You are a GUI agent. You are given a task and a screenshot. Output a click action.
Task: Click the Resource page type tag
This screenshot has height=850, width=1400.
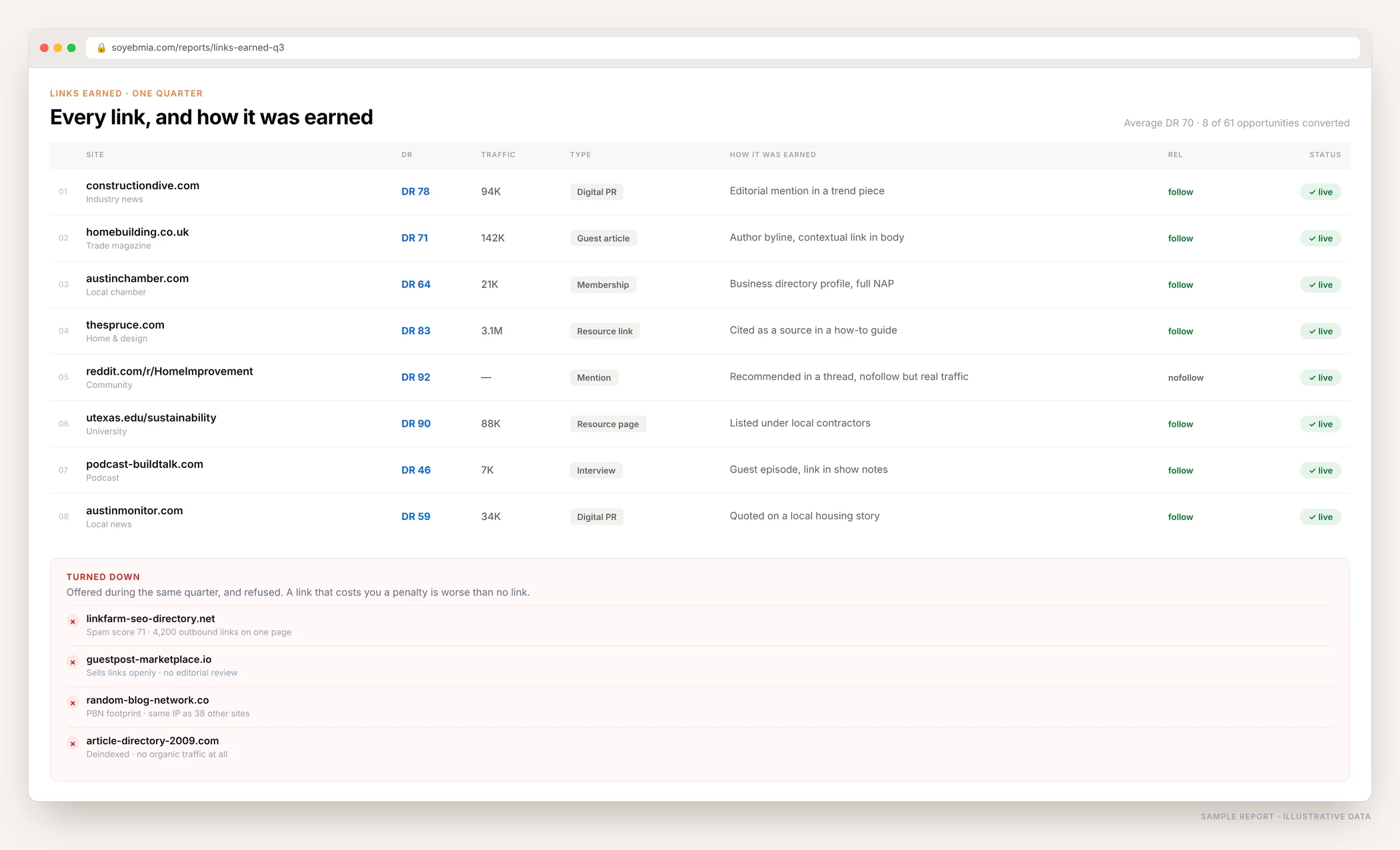pos(608,424)
